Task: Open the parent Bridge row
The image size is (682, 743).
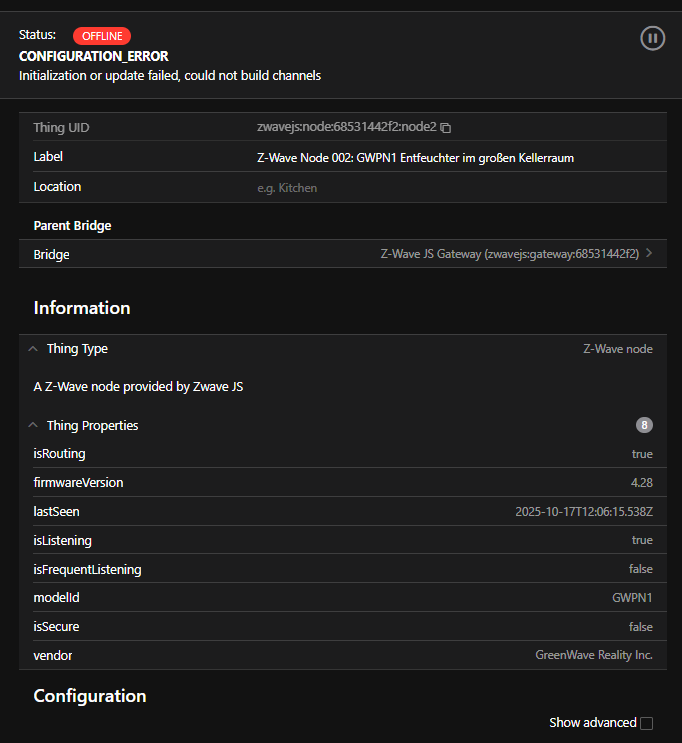Action: (342, 254)
